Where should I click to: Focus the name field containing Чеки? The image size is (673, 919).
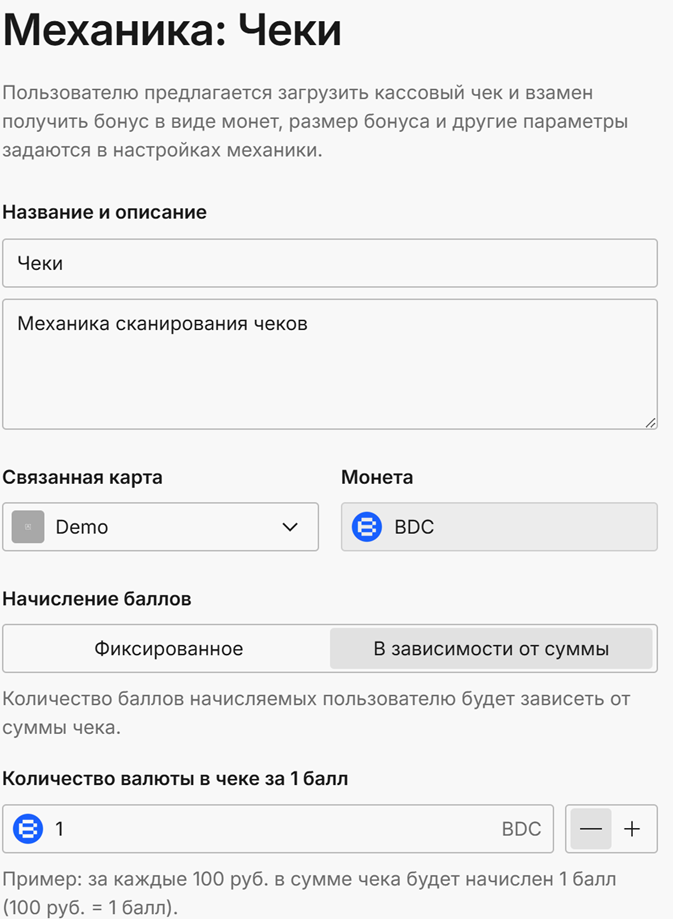tap(330, 264)
